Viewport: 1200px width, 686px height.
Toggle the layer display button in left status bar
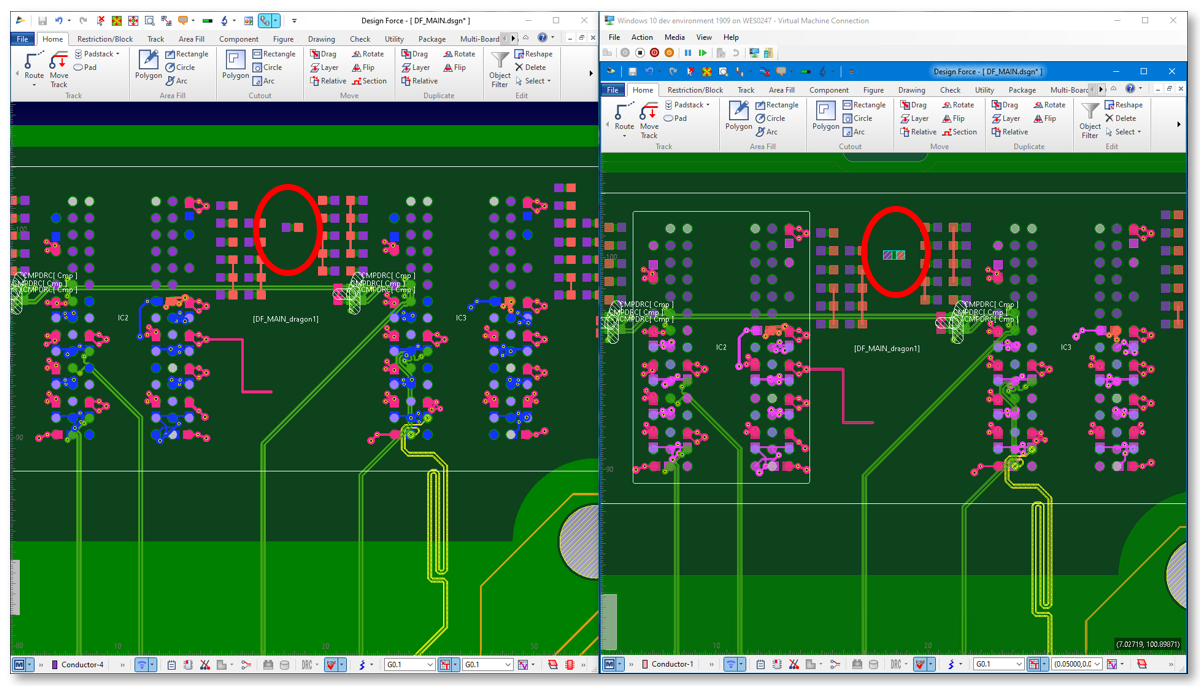coord(146,664)
